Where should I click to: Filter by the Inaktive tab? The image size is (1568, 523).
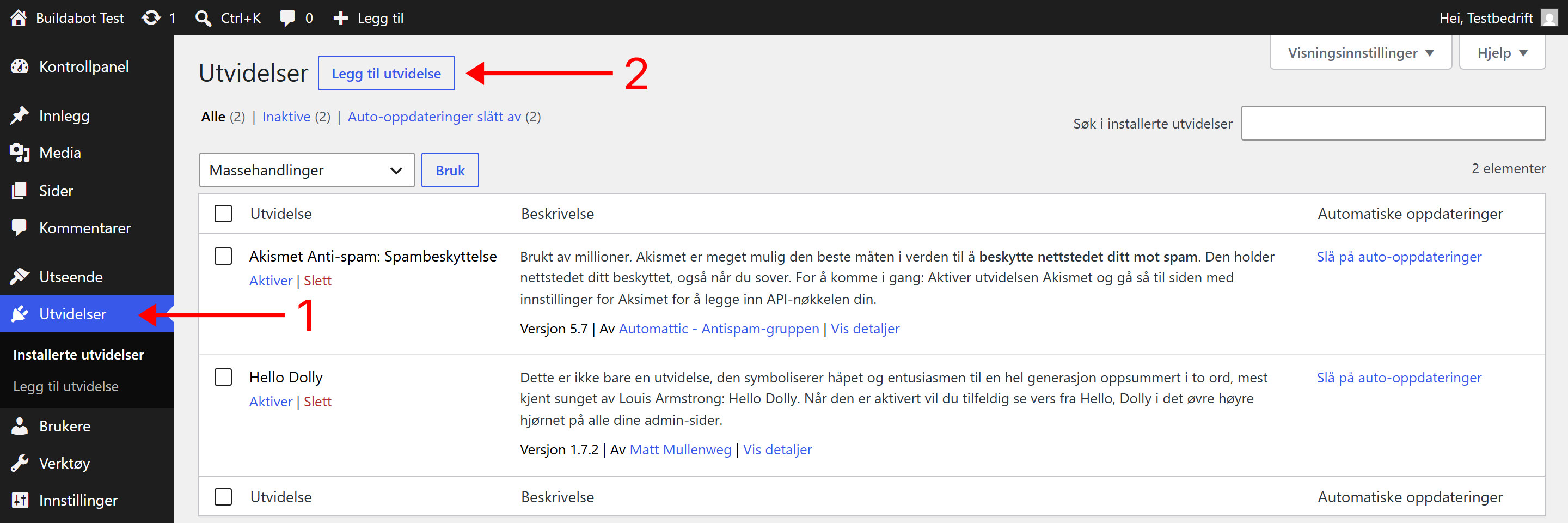(x=286, y=116)
